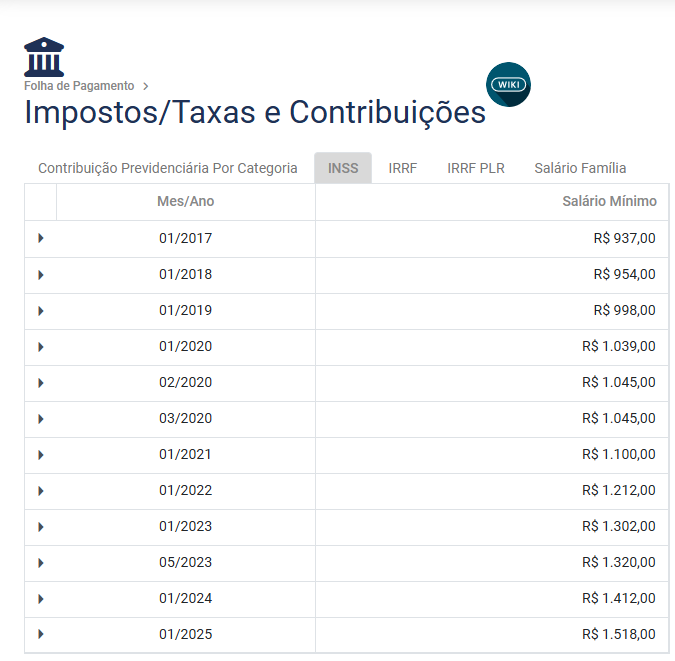Expand the 01/2021 row
This screenshot has width=675, height=661.
click(41, 454)
